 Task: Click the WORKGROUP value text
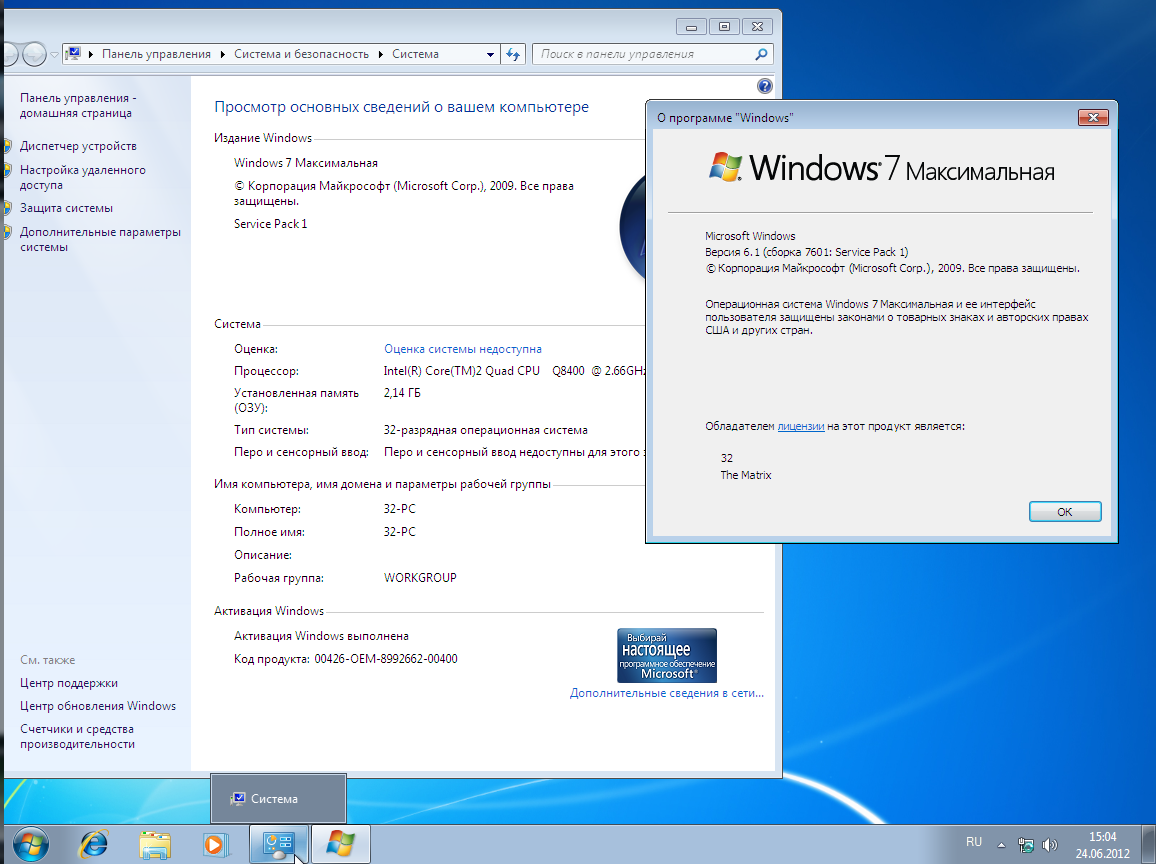(x=420, y=578)
